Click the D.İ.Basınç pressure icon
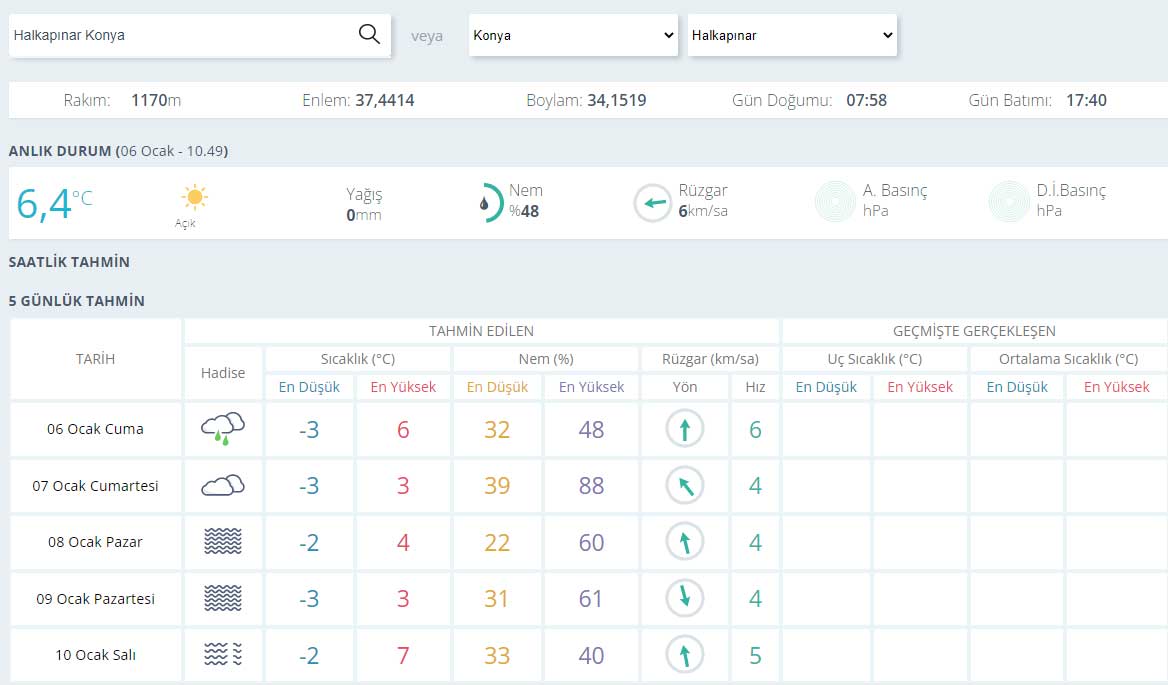This screenshot has height=685, width=1168. 1009,202
